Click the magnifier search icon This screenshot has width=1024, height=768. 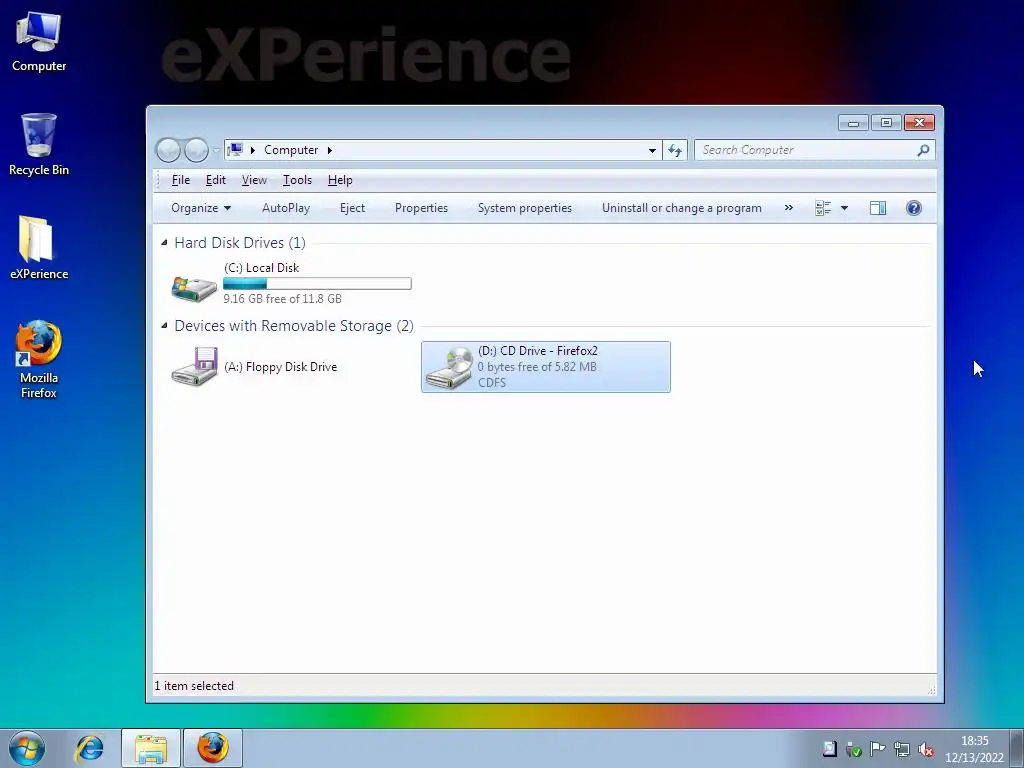pyautogui.click(x=923, y=150)
